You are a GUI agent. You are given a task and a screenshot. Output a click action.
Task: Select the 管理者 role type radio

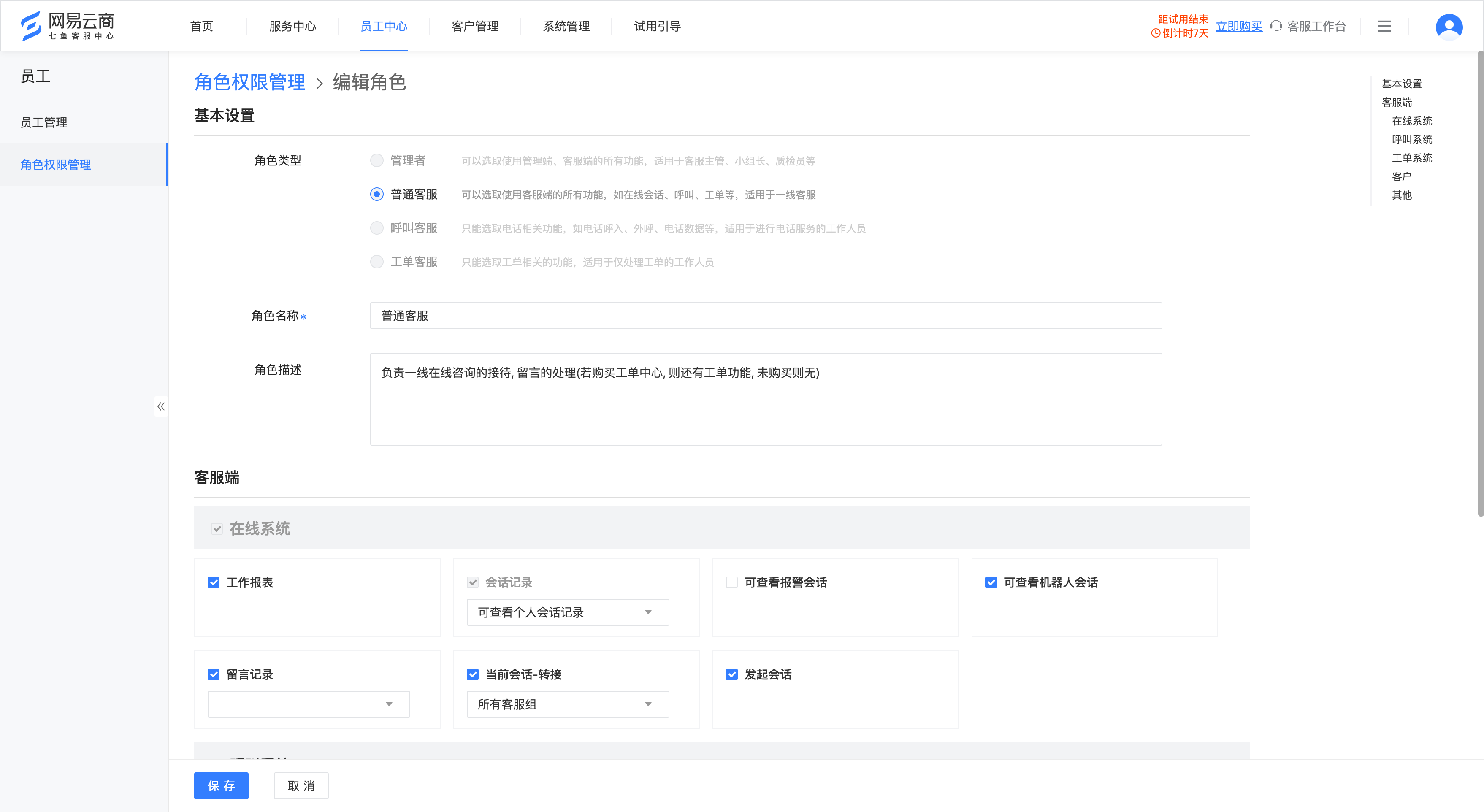coord(377,161)
